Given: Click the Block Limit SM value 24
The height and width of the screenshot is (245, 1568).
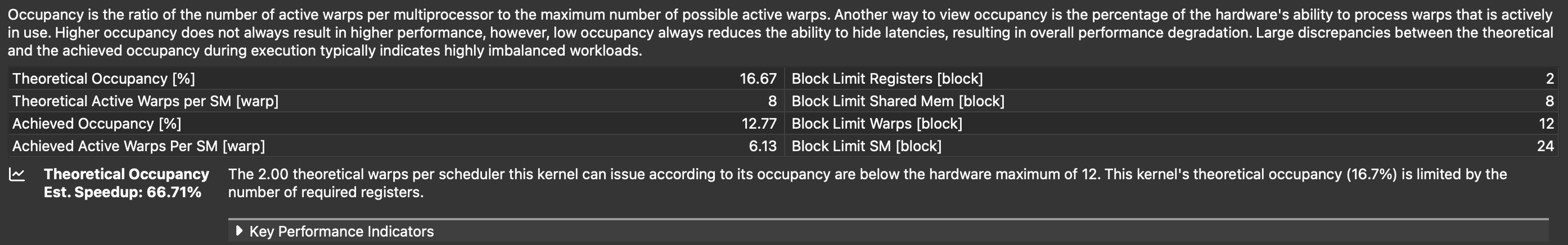Looking at the screenshot, I should click(x=1545, y=147).
